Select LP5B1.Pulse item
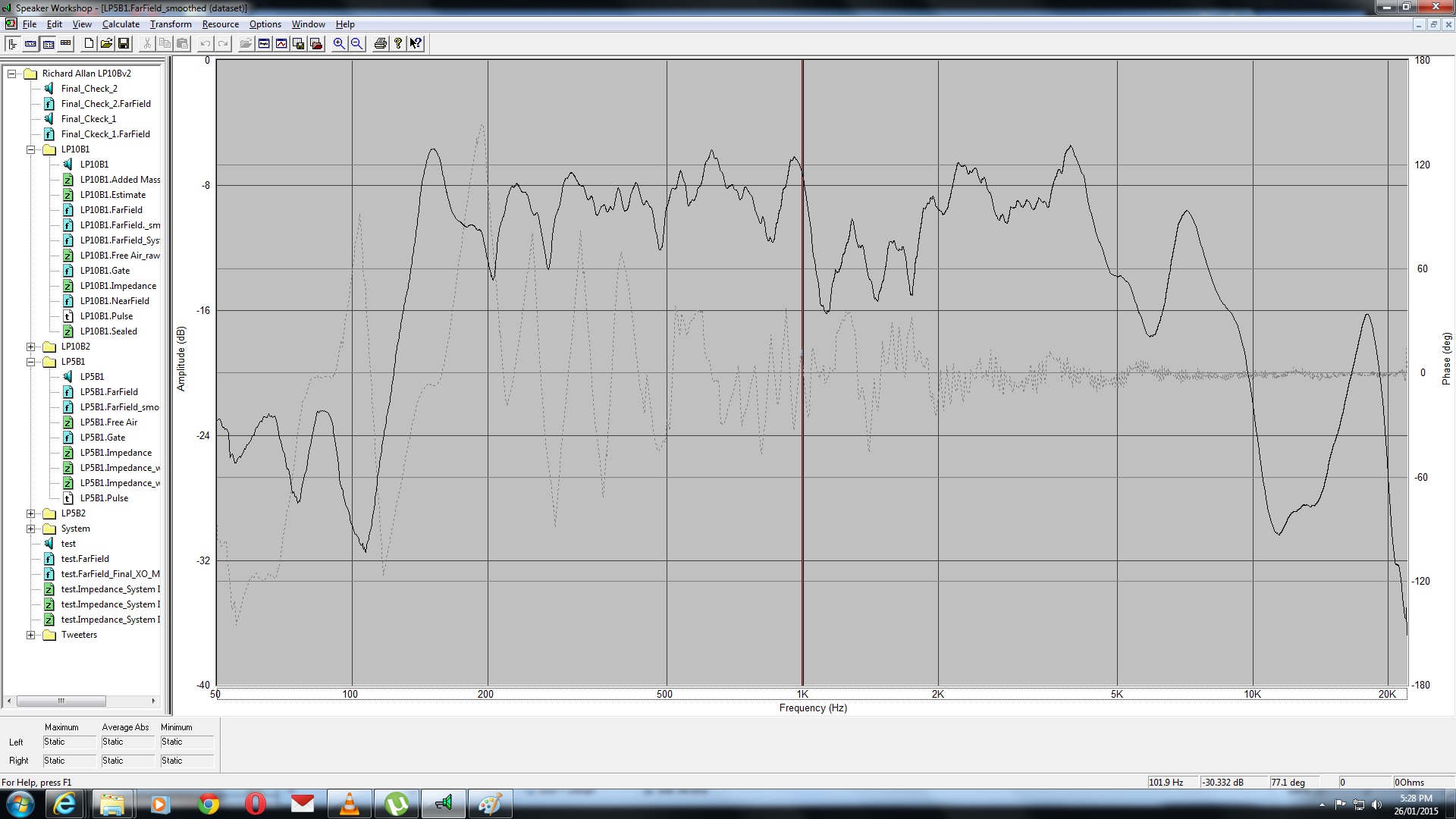 104,498
